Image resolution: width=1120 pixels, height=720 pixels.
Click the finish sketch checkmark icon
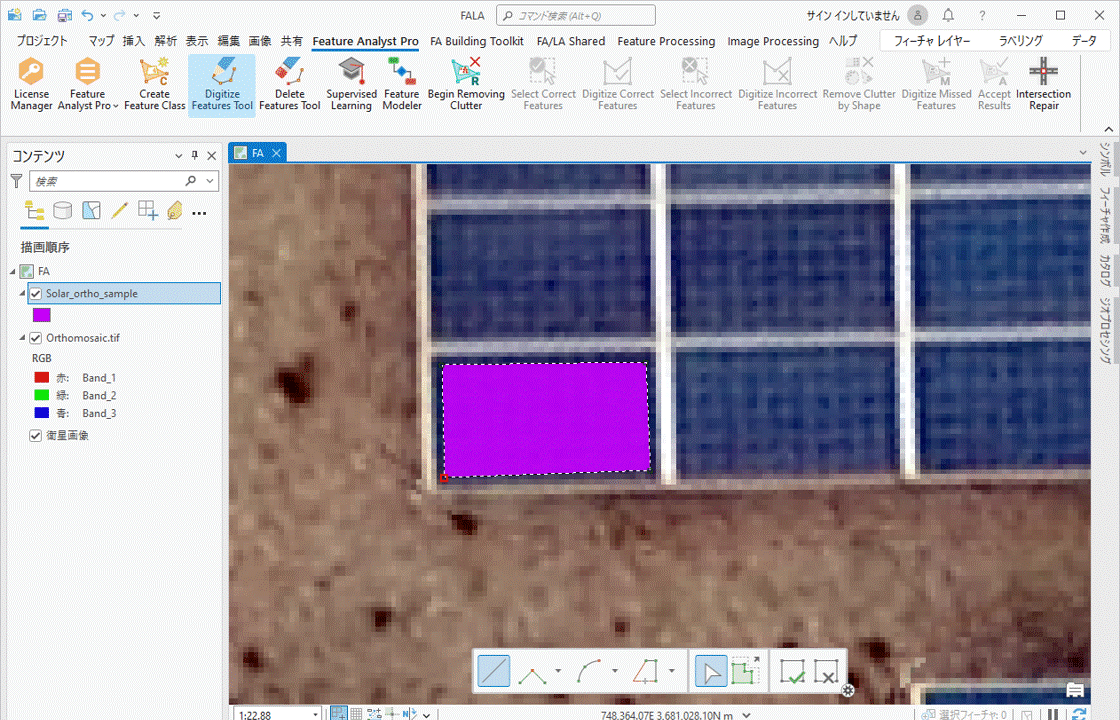click(x=792, y=672)
